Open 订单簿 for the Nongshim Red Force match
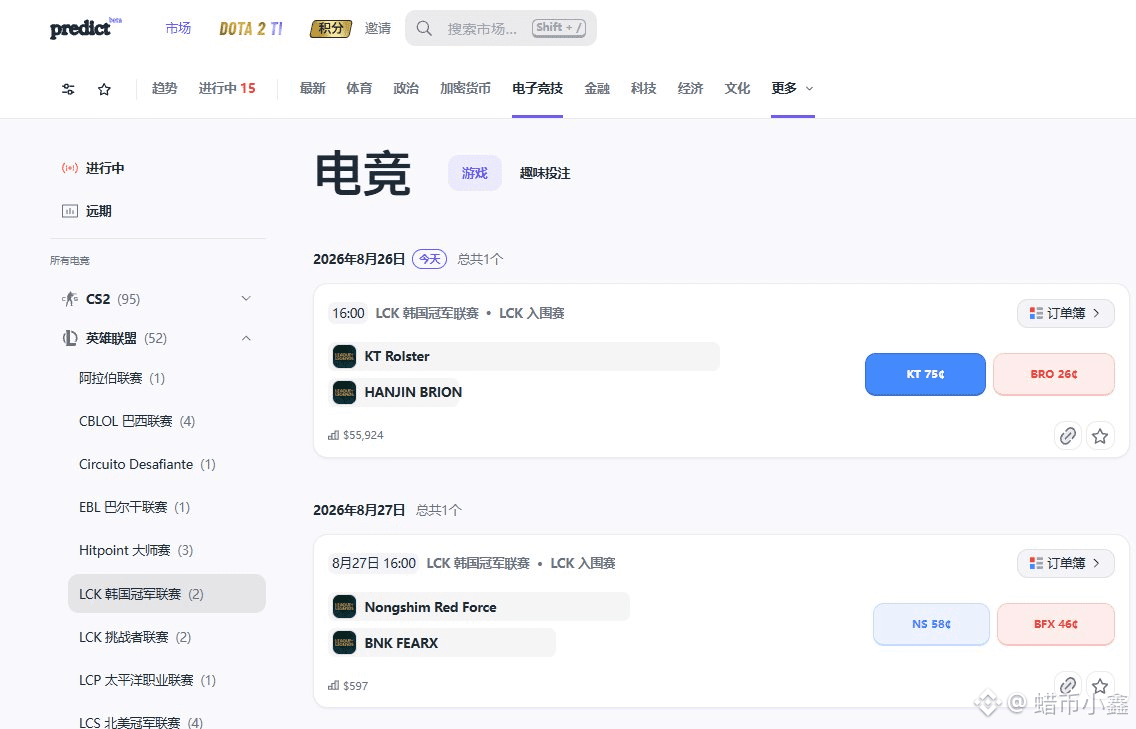 1066,563
